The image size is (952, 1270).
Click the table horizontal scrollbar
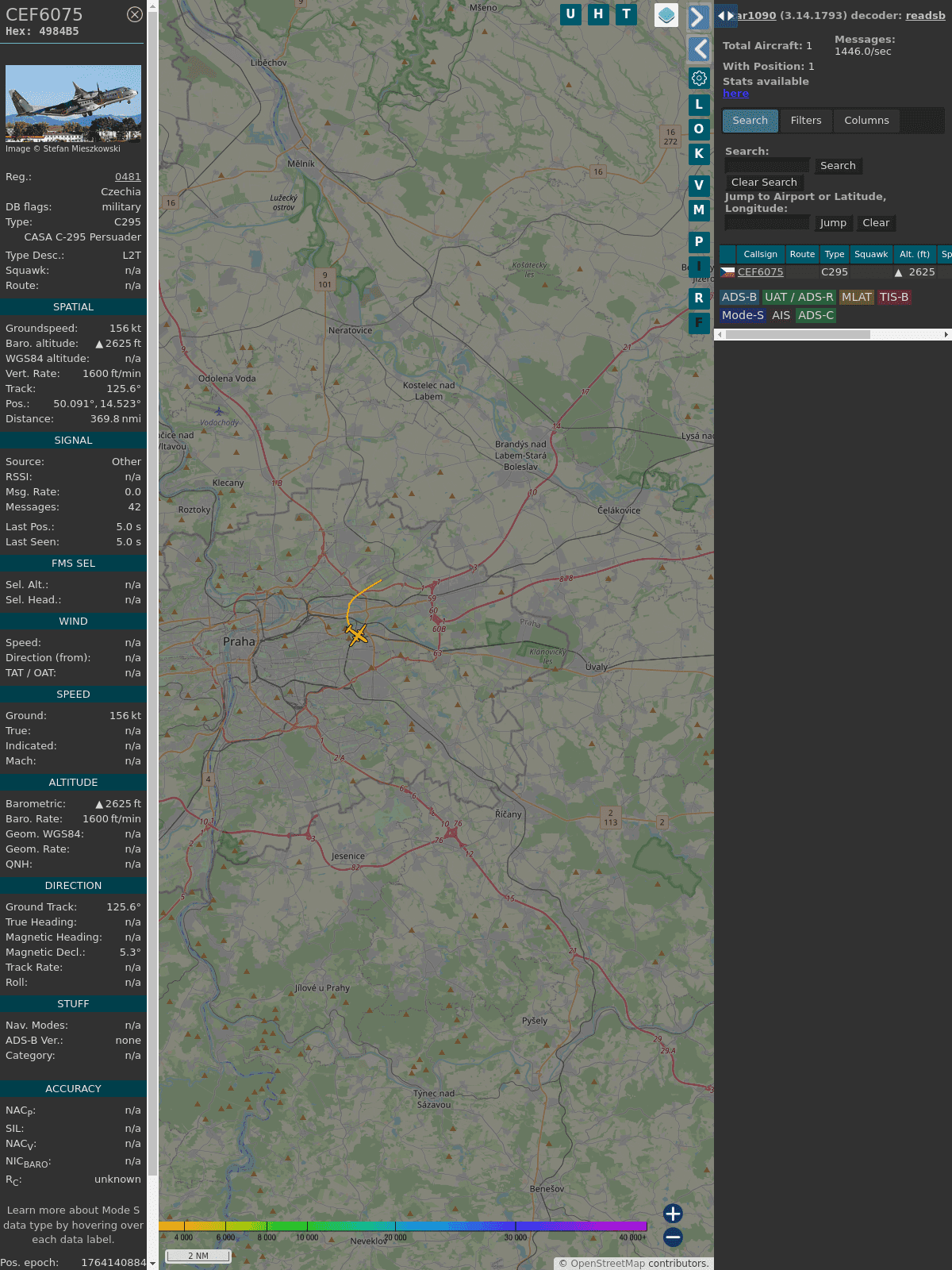(797, 335)
